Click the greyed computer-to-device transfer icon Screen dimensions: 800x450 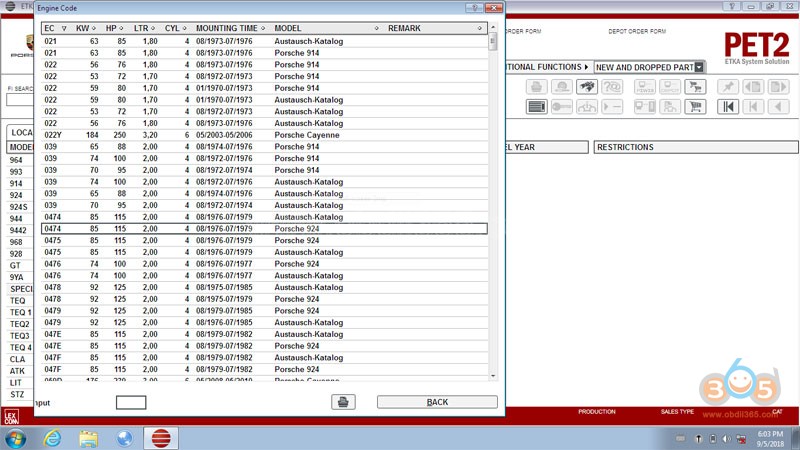point(645,107)
